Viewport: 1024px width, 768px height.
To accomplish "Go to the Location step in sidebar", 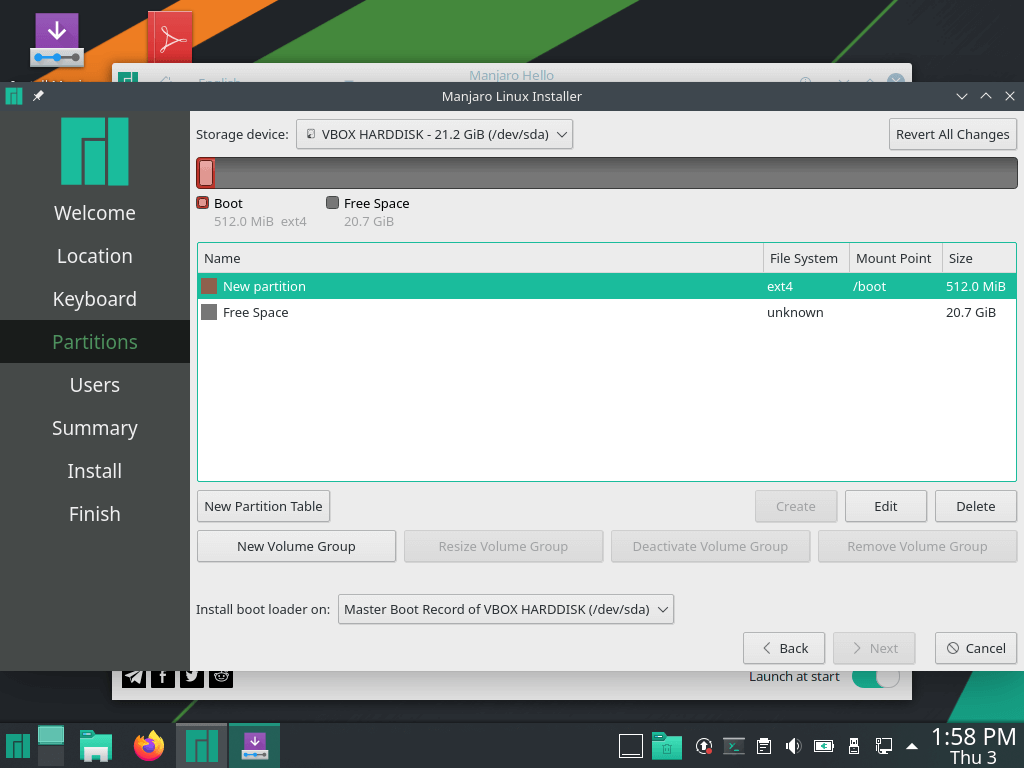I will (x=95, y=256).
